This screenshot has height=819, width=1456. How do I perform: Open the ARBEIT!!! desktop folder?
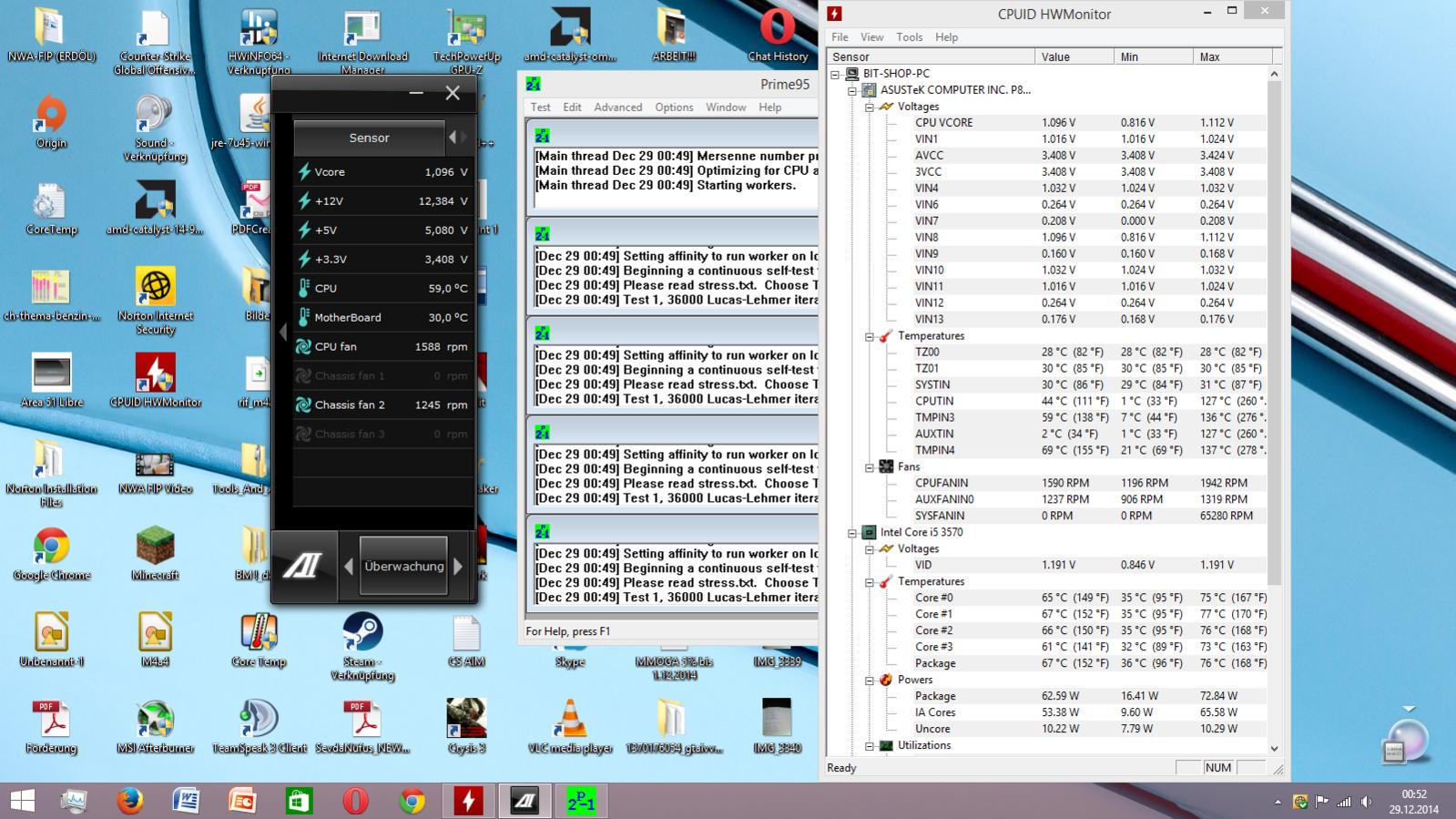[x=673, y=35]
